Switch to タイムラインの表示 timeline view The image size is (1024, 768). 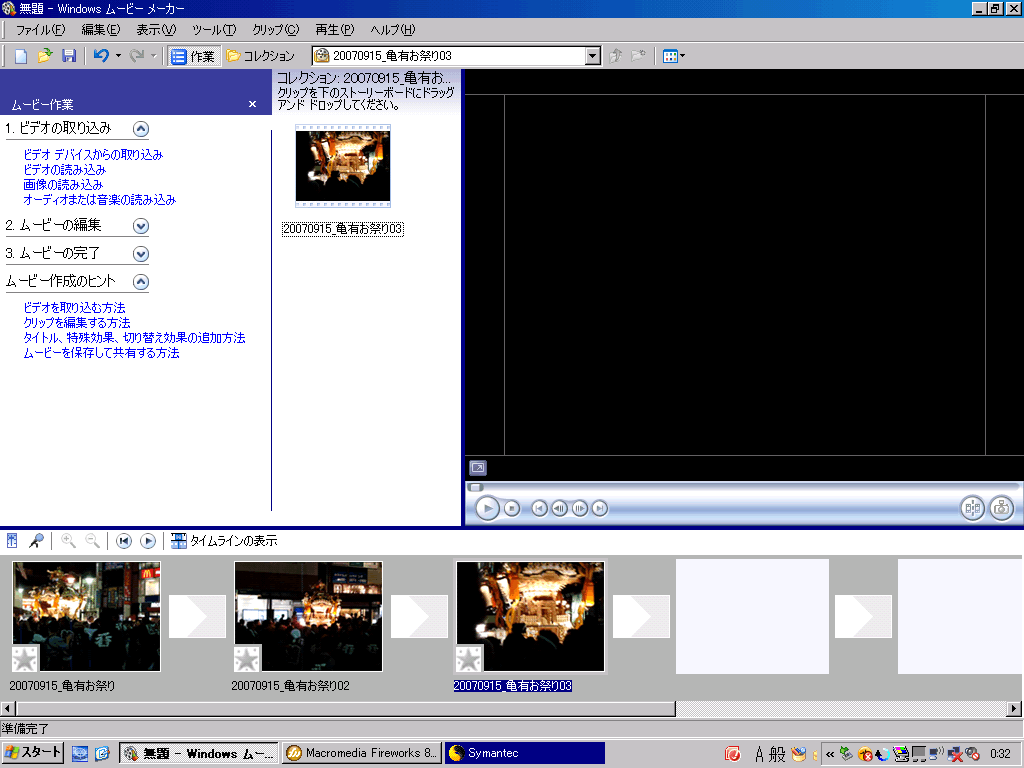pyautogui.click(x=224, y=541)
